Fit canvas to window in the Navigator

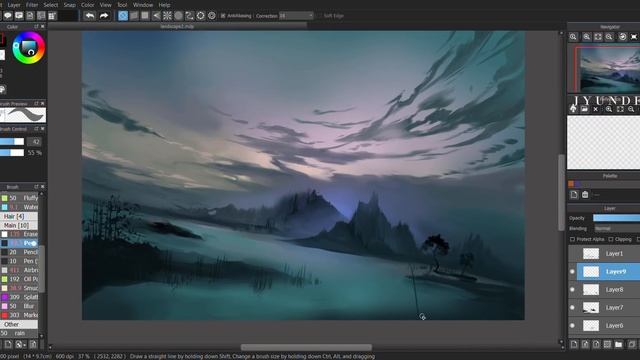click(598, 37)
